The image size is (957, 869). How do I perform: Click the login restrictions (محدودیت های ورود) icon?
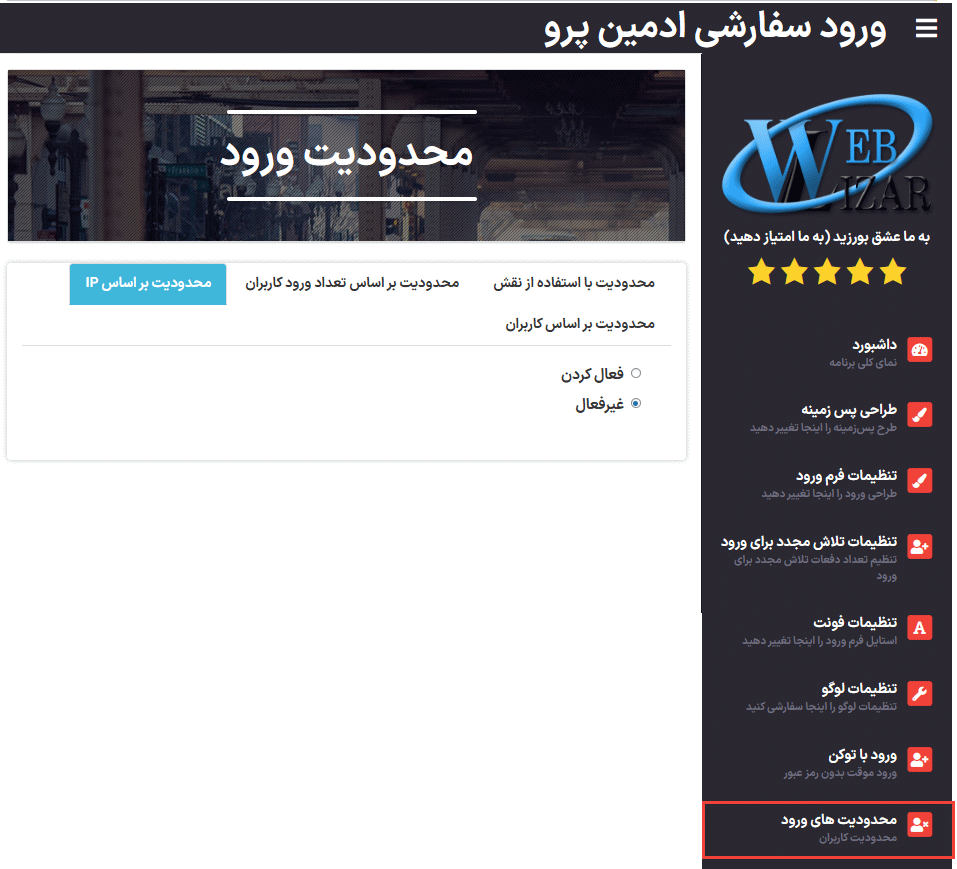pyautogui.click(x=919, y=826)
